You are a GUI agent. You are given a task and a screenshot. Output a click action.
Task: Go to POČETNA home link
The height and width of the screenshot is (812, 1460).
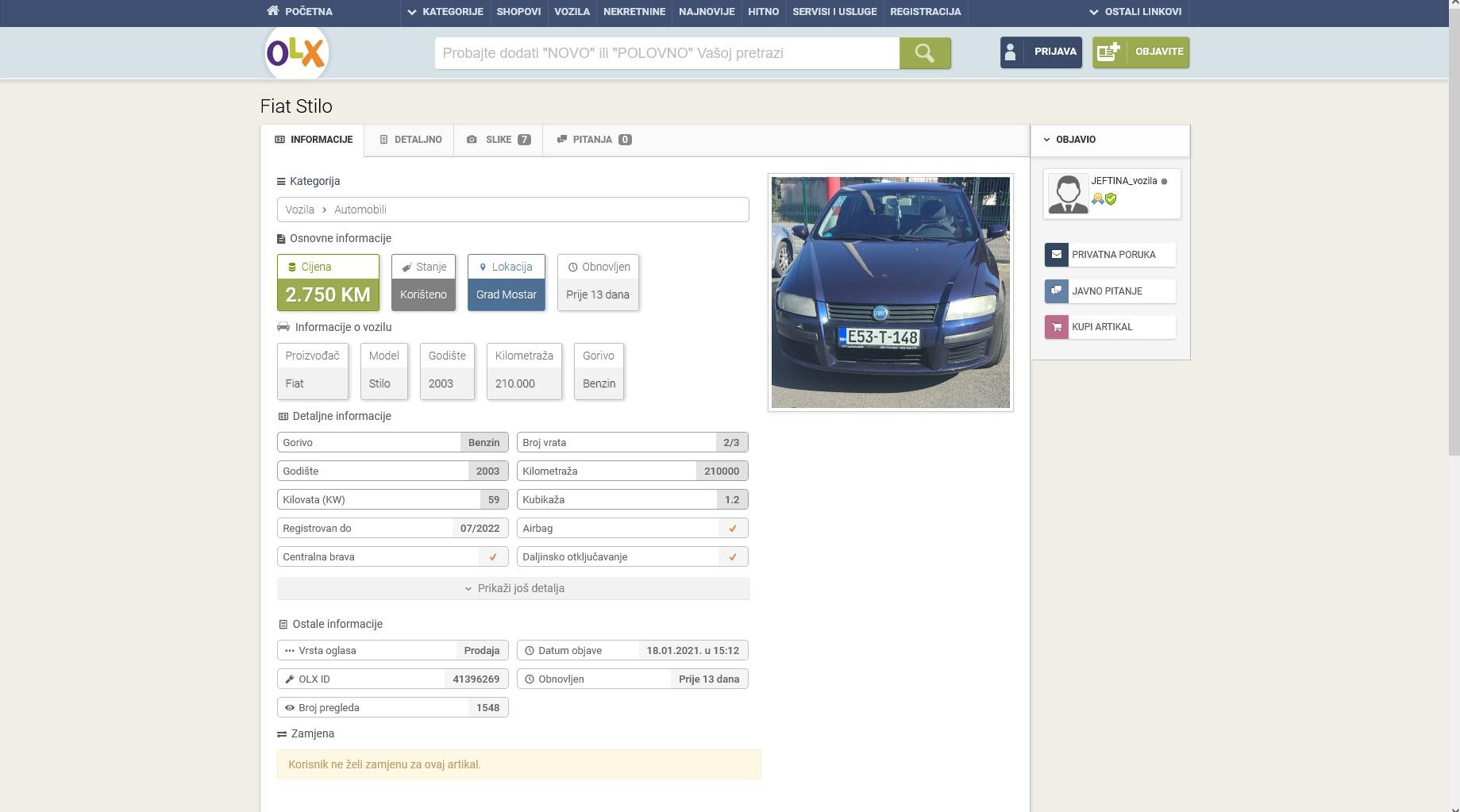click(300, 12)
